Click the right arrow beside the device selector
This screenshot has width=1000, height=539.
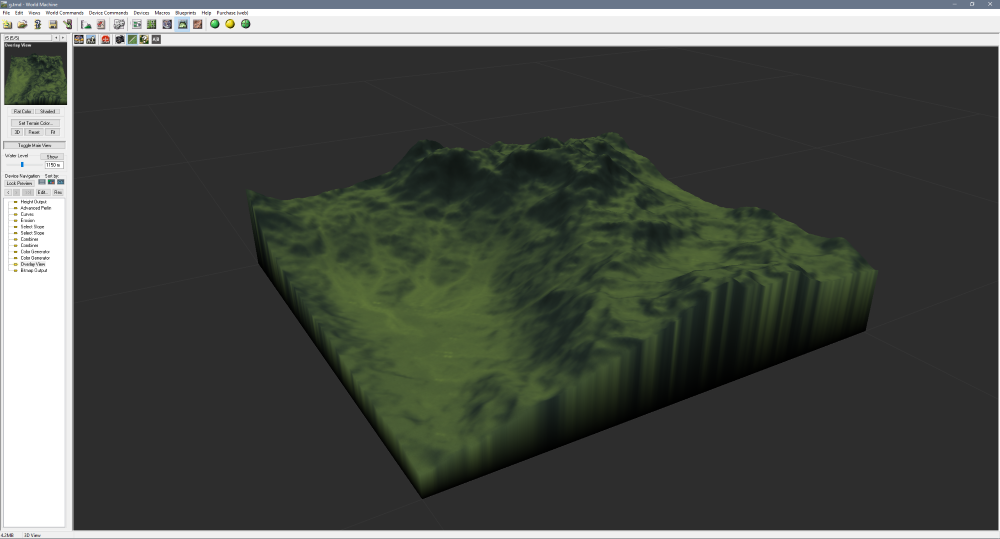tap(62, 38)
